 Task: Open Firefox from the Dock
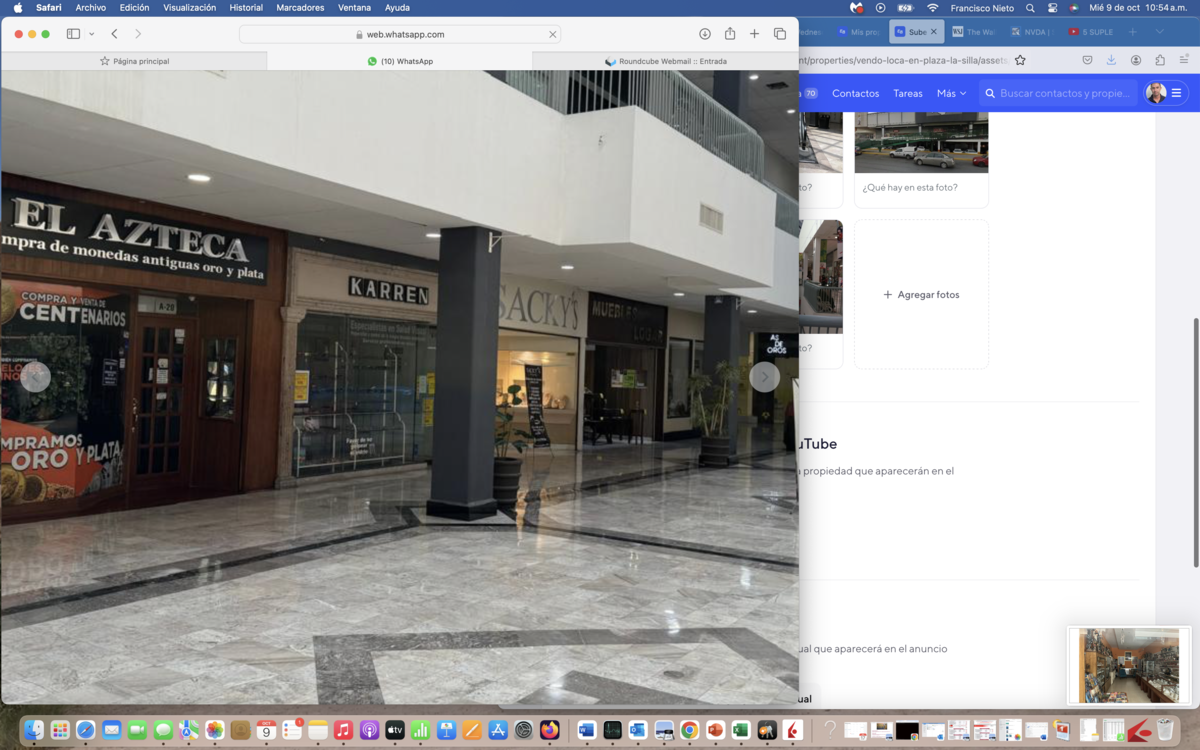(x=549, y=730)
